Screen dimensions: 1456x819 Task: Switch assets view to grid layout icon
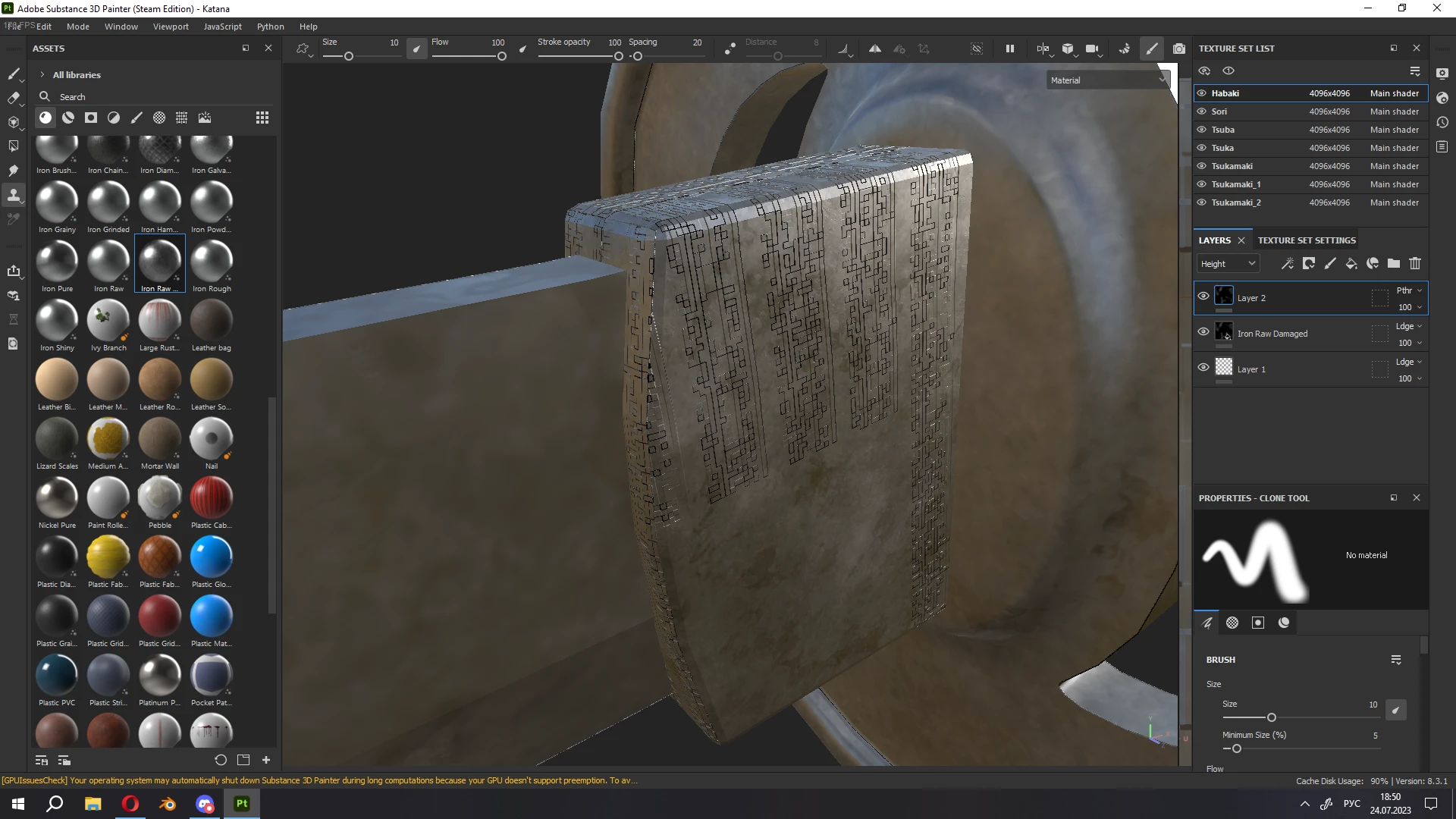262,118
